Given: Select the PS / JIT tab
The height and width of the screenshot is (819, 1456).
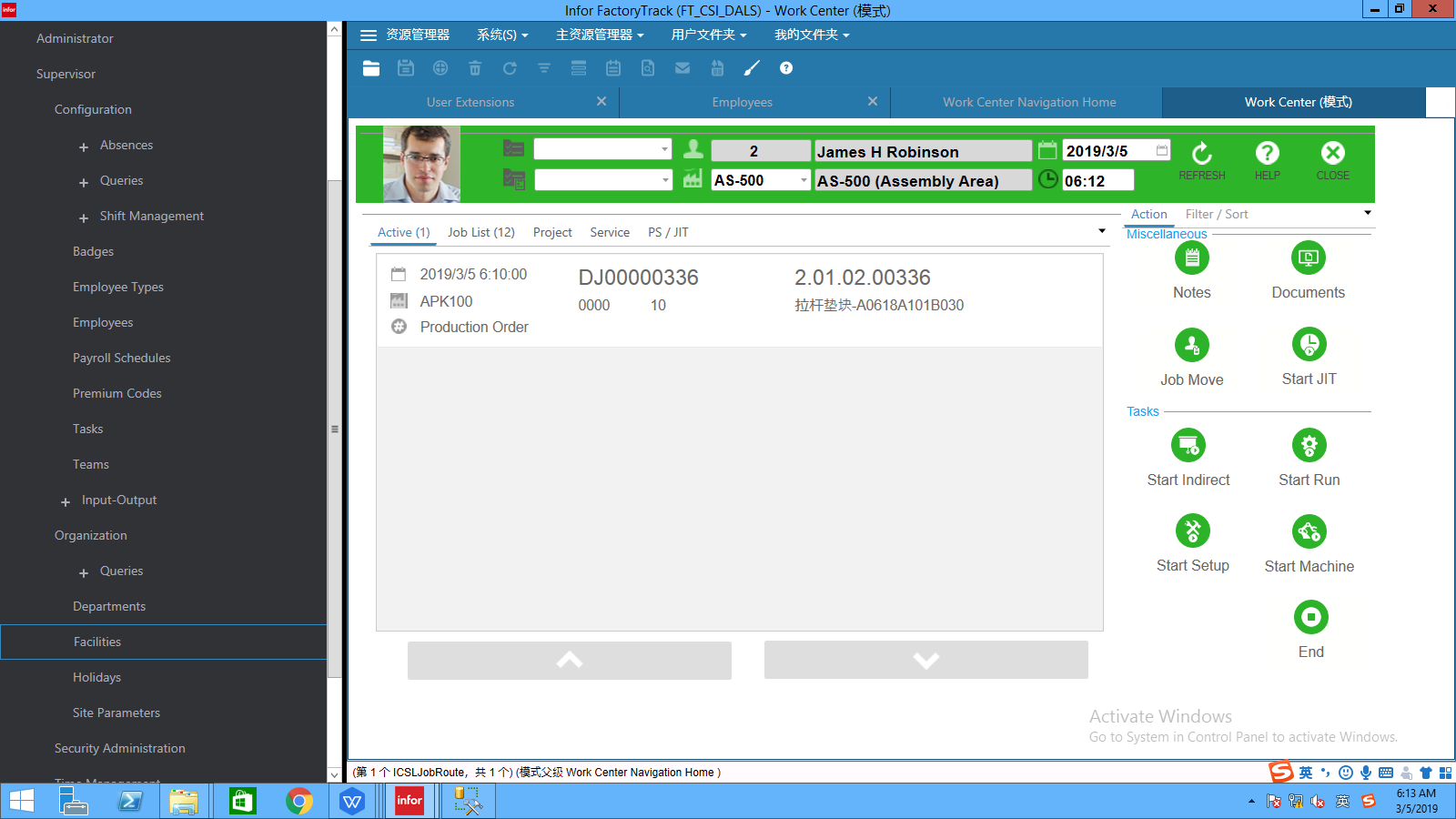Looking at the screenshot, I should point(668,232).
